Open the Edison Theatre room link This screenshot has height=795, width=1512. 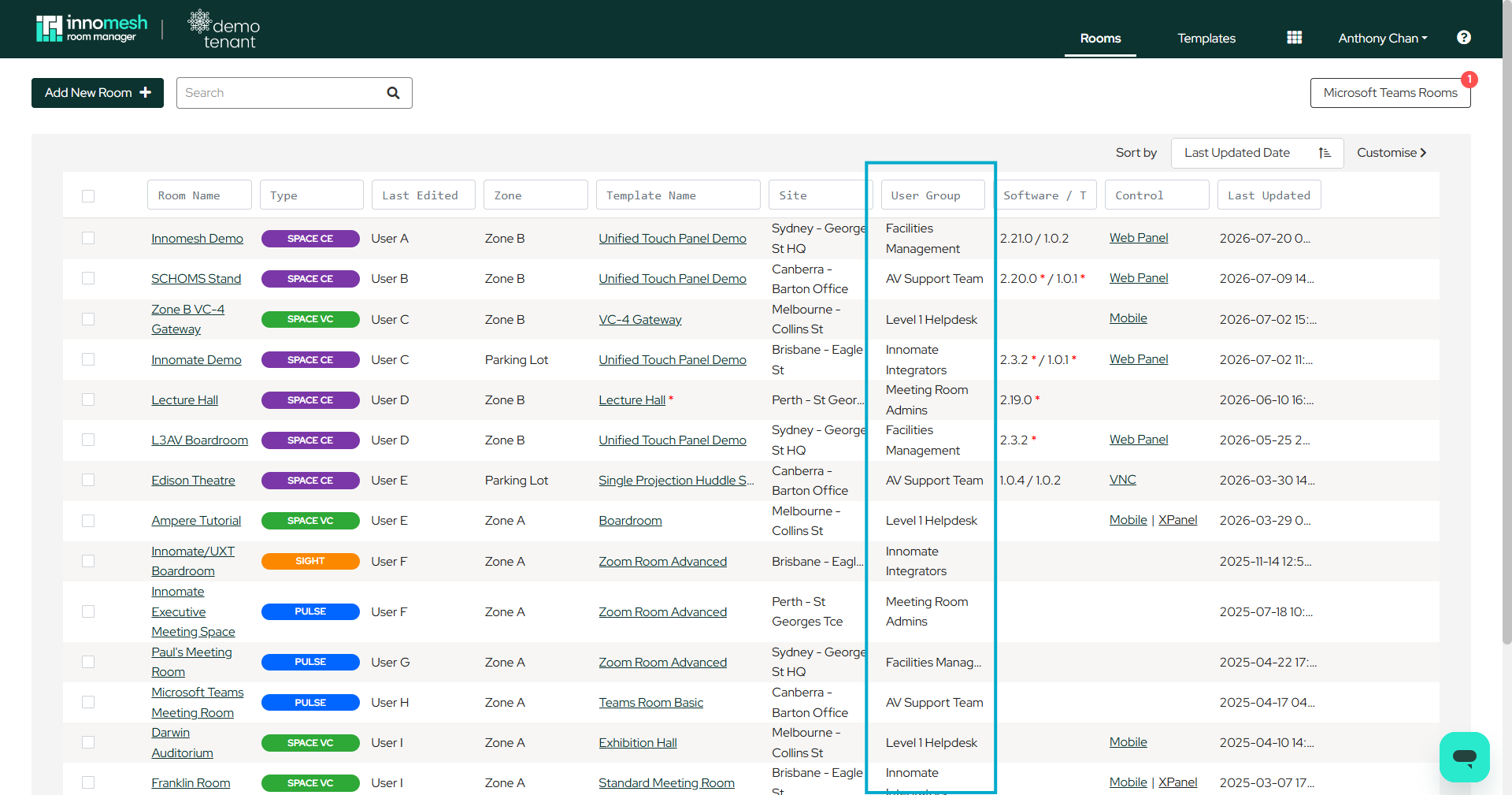point(193,481)
